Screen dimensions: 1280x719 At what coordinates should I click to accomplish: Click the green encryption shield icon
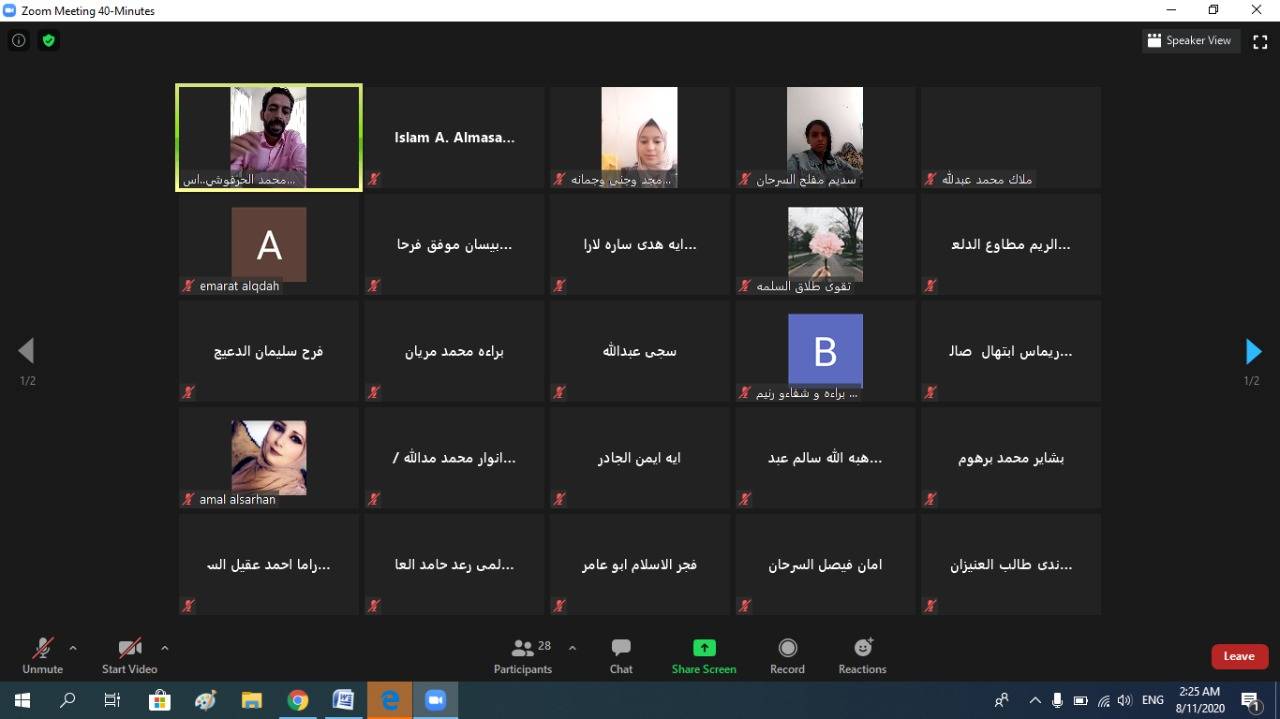click(48, 41)
